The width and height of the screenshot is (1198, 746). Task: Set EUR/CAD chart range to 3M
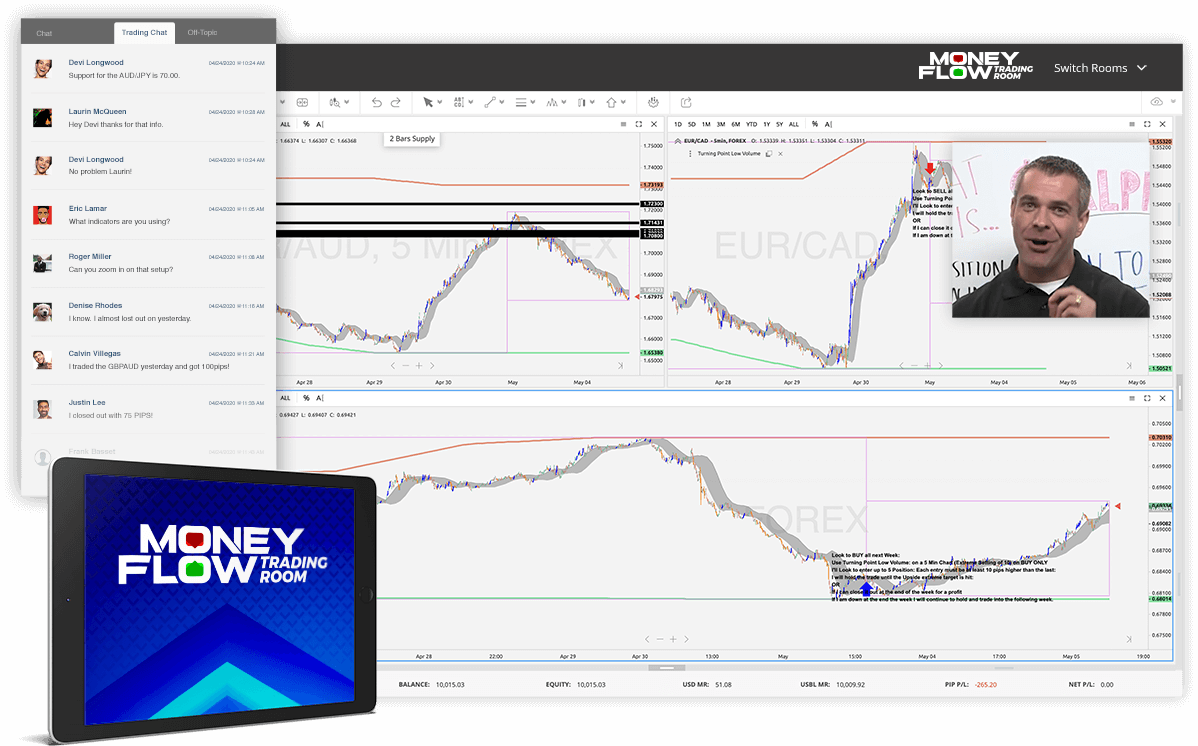pos(720,124)
